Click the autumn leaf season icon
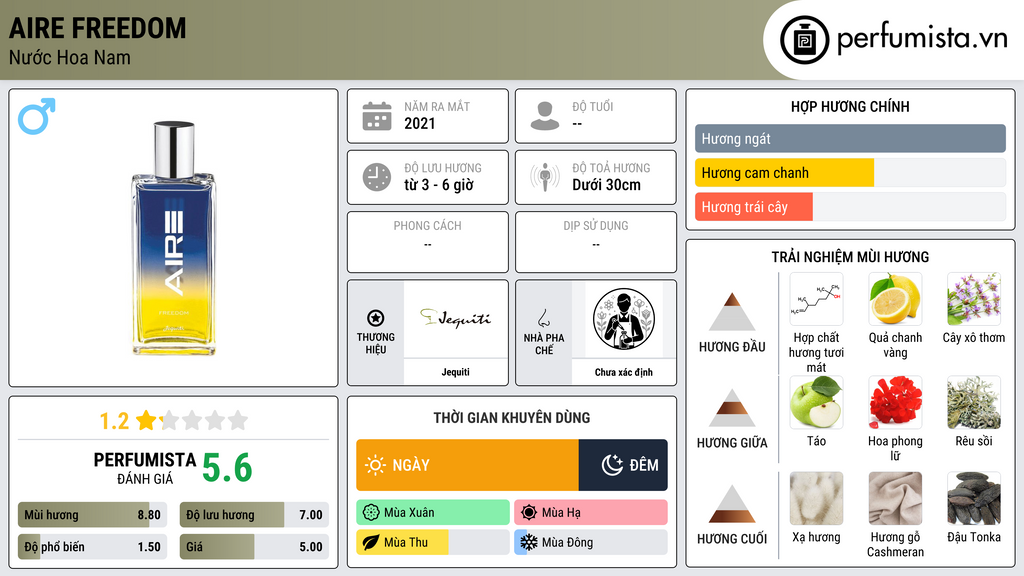 click(x=371, y=542)
